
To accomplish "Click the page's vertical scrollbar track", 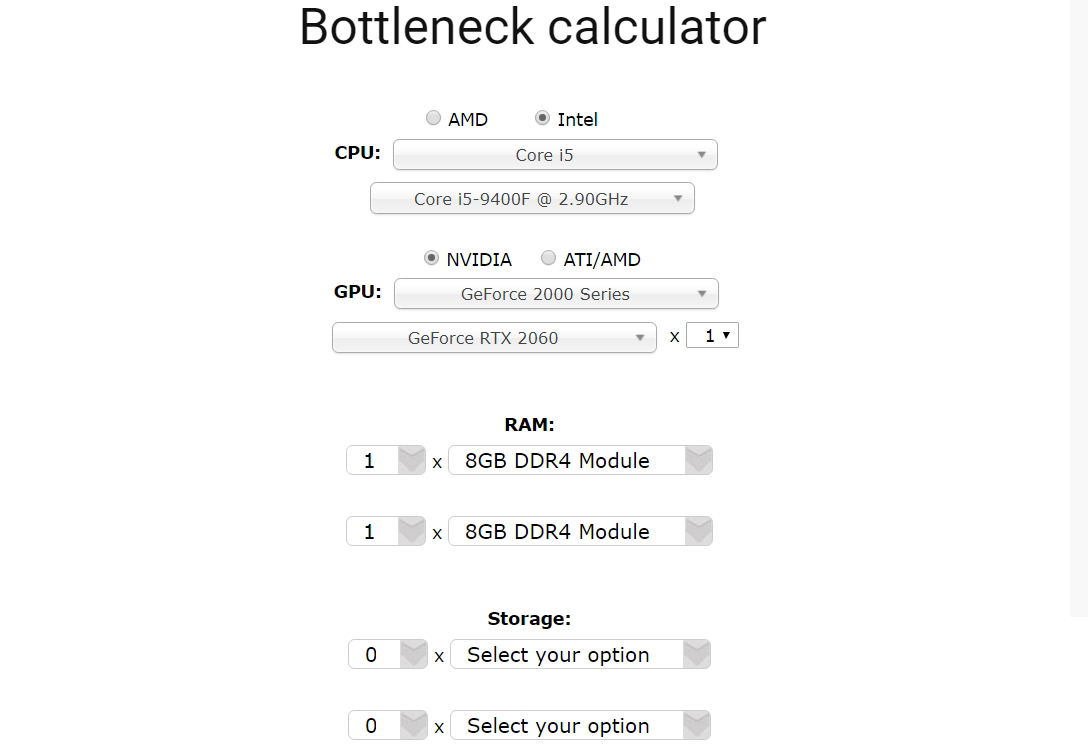I will click(1079, 308).
